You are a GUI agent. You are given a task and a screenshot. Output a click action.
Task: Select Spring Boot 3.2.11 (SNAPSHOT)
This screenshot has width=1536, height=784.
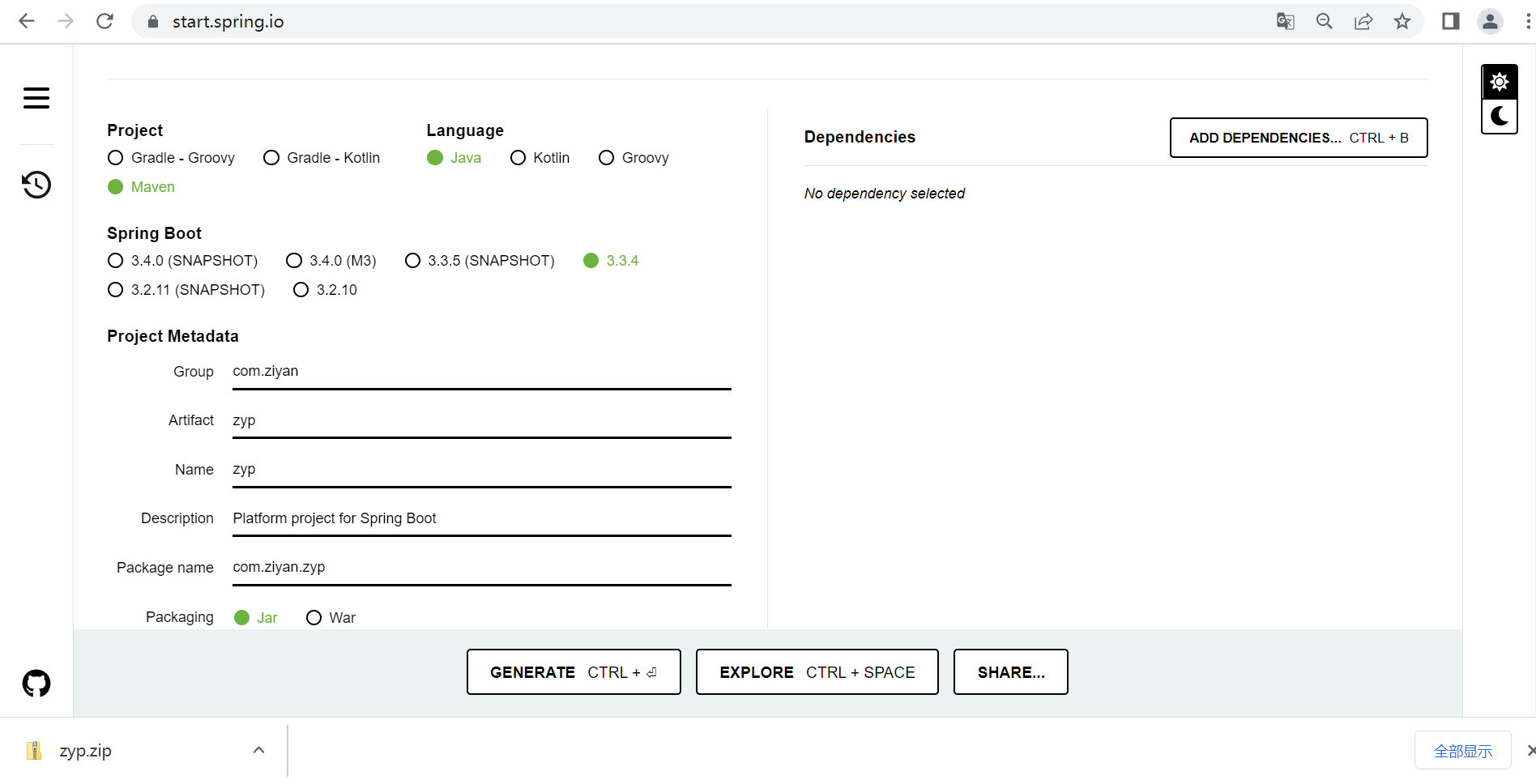(x=186, y=290)
